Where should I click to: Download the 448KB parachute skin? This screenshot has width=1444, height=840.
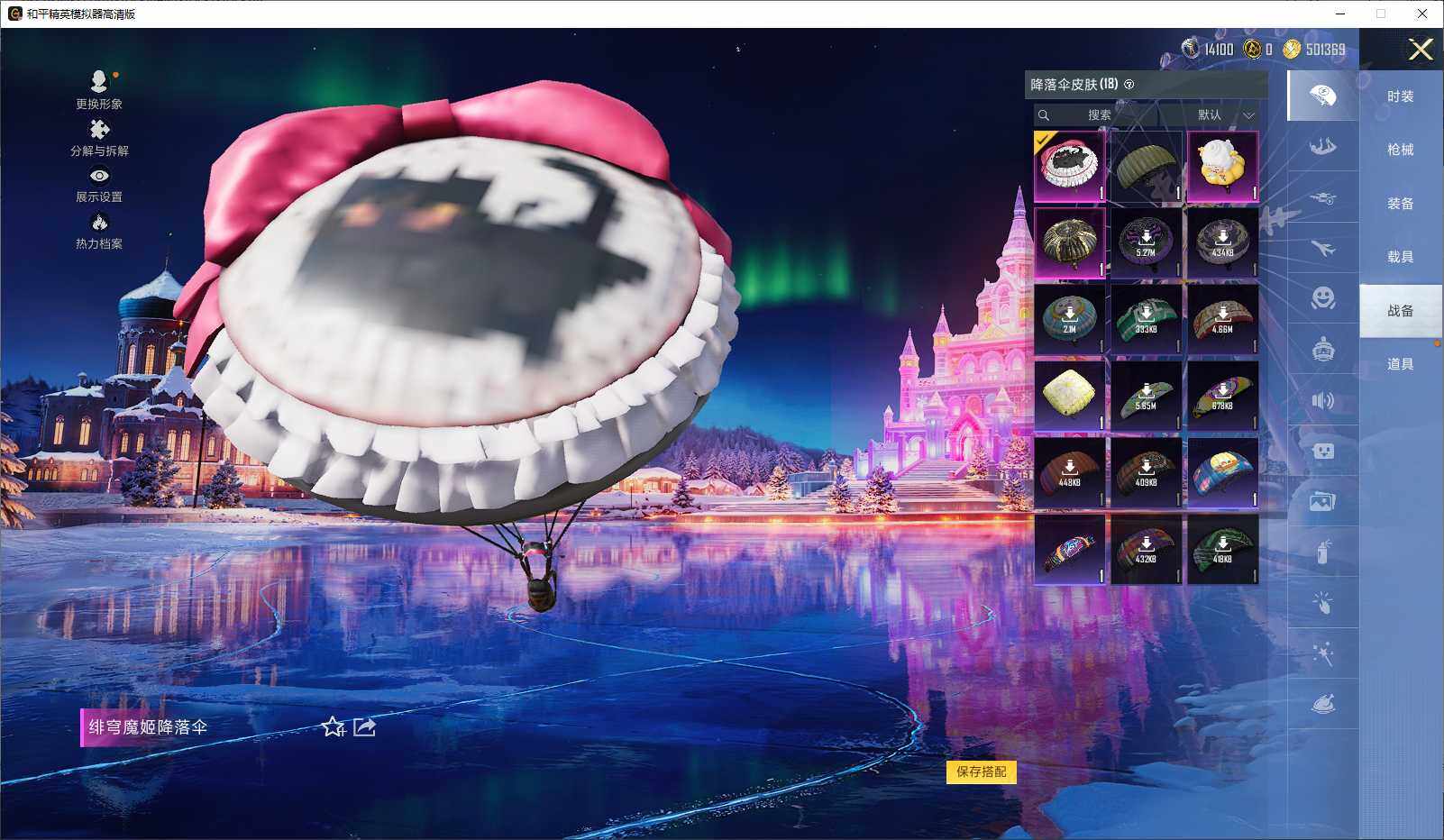click(1070, 473)
